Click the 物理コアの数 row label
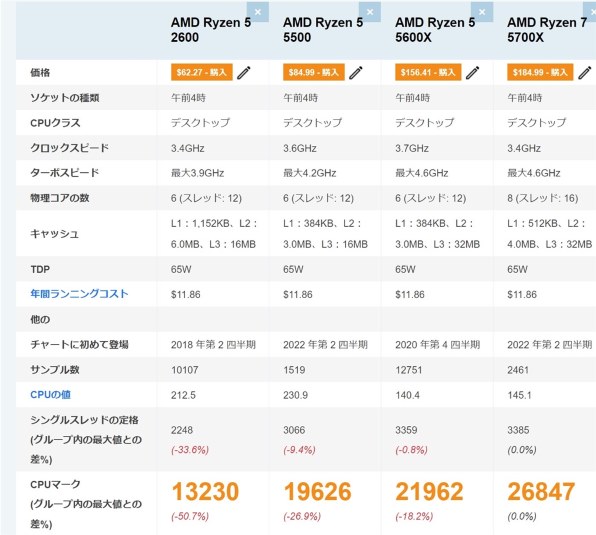 60,198
